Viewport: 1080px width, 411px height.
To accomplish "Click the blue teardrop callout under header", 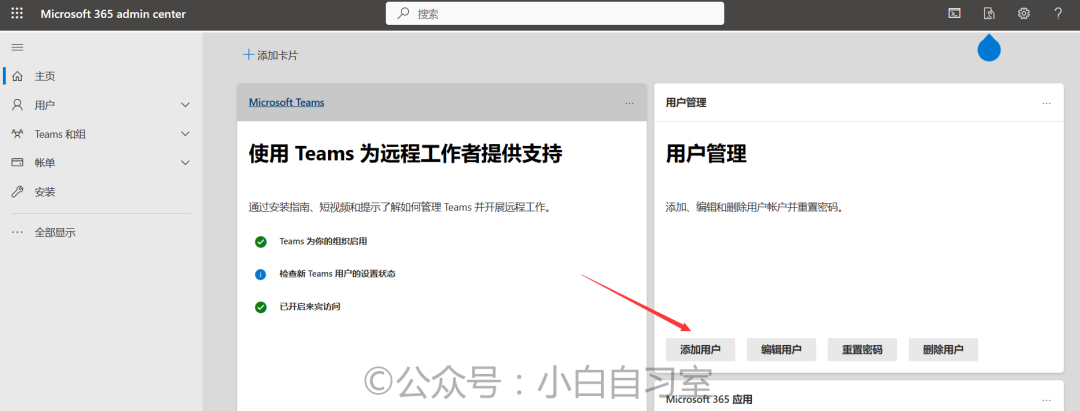I will [x=989, y=48].
